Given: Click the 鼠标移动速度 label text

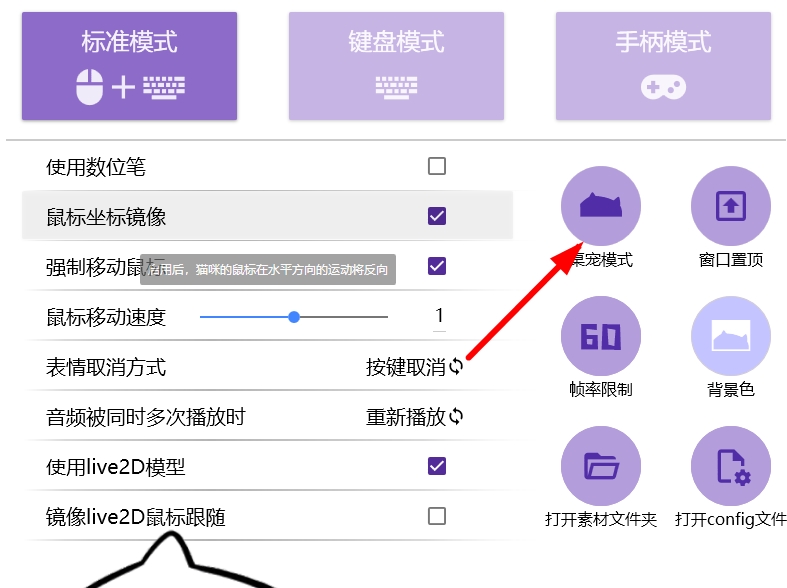Looking at the screenshot, I should [x=106, y=317].
